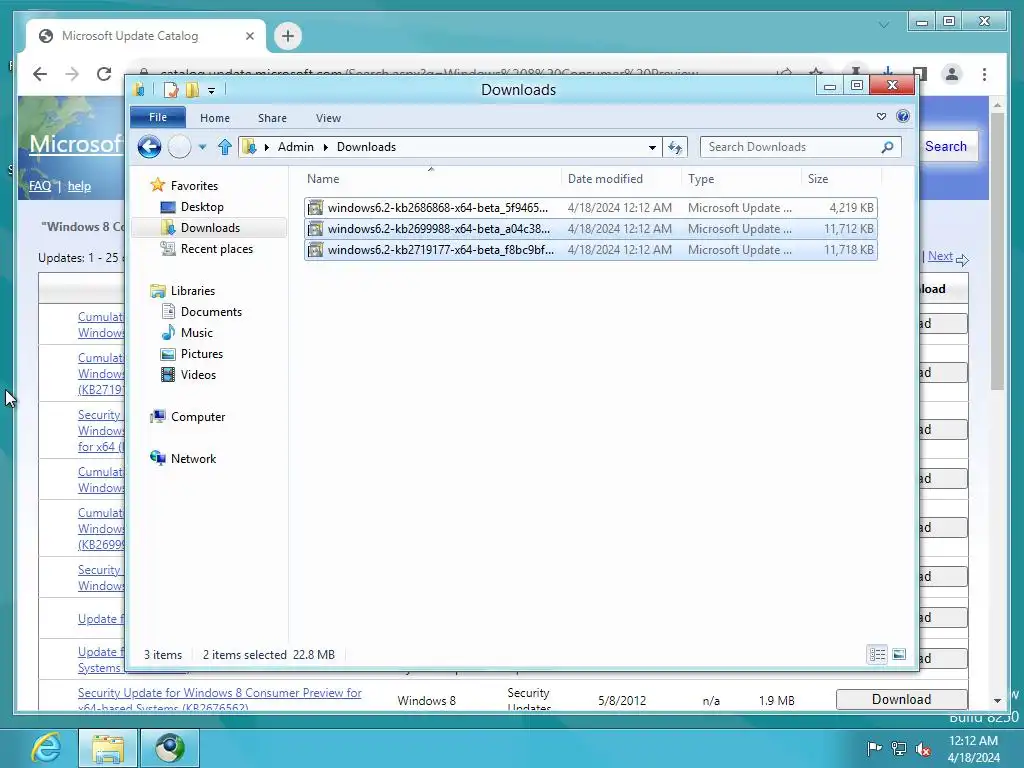Select file windows6.2-kb2686868-x64-beta
The image size is (1024, 768).
tap(590, 208)
